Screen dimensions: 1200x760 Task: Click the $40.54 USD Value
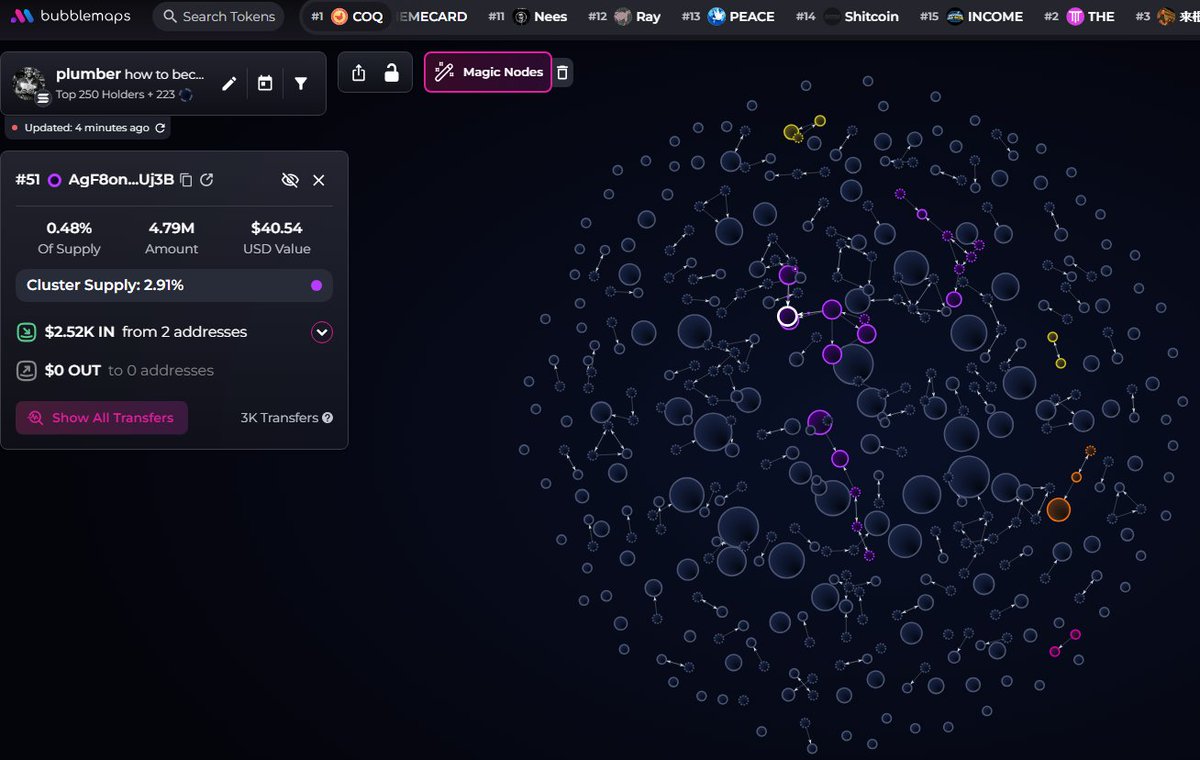[277, 228]
